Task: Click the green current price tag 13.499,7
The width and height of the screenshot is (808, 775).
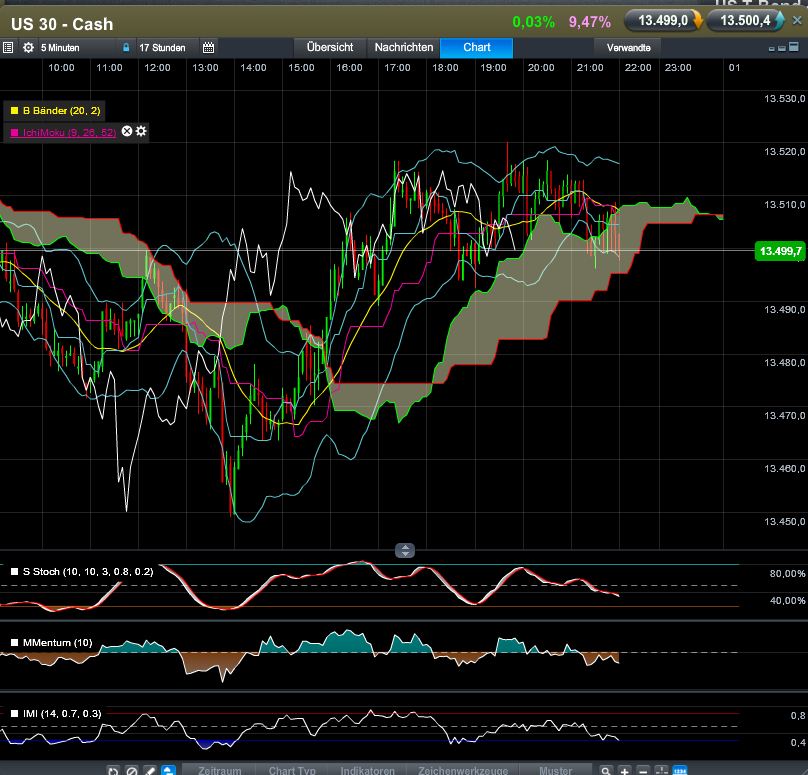Action: 780,251
